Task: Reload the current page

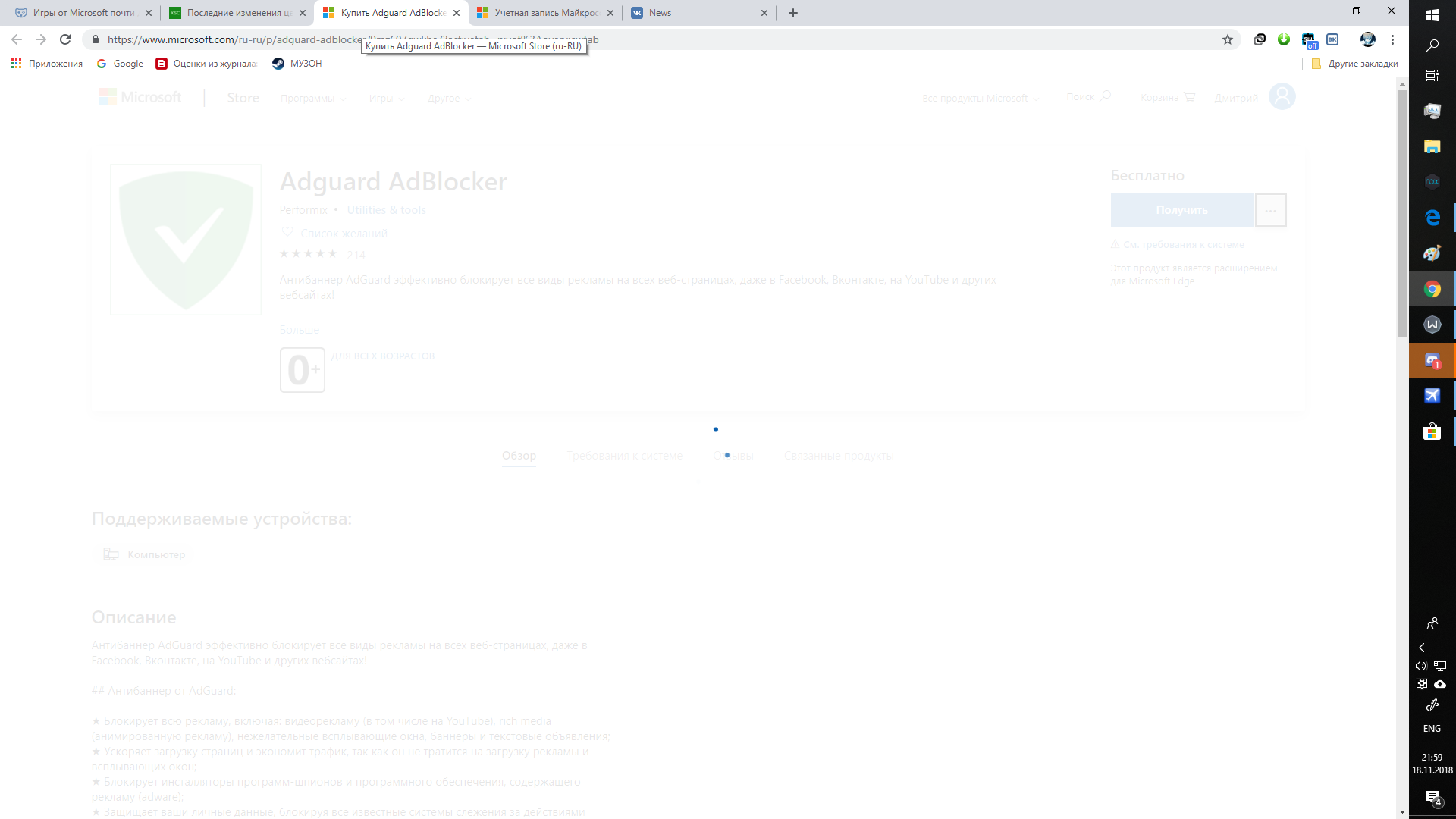Action: 65,39
